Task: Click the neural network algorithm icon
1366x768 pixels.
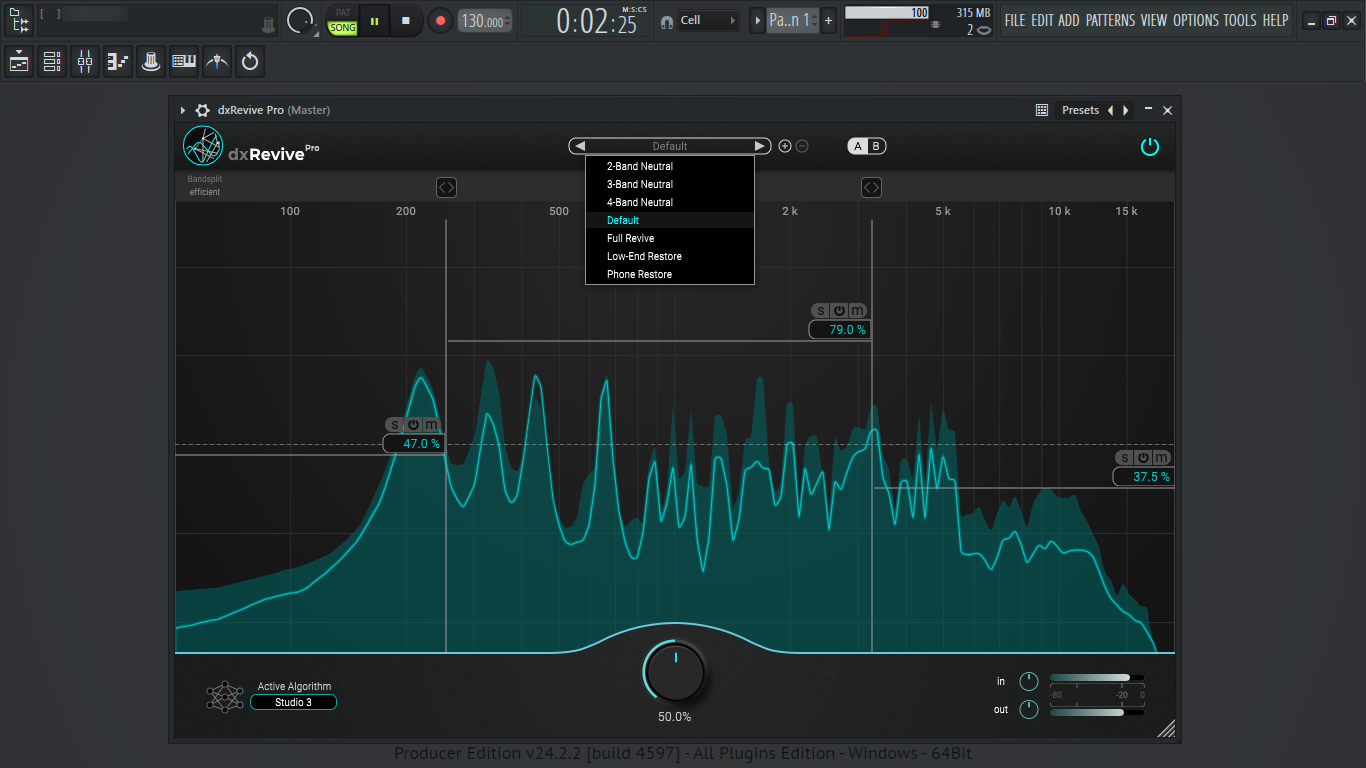Action: click(x=225, y=696)
